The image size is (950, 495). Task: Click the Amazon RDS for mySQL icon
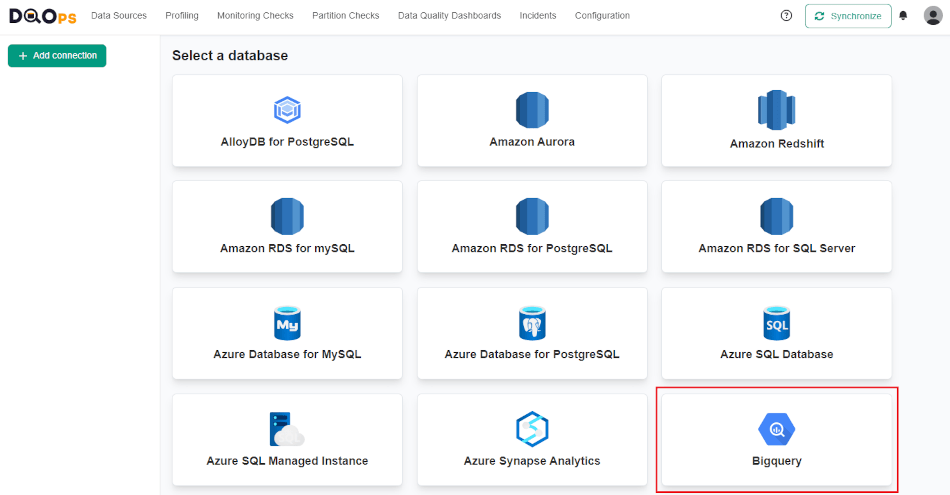click(287, 216)
